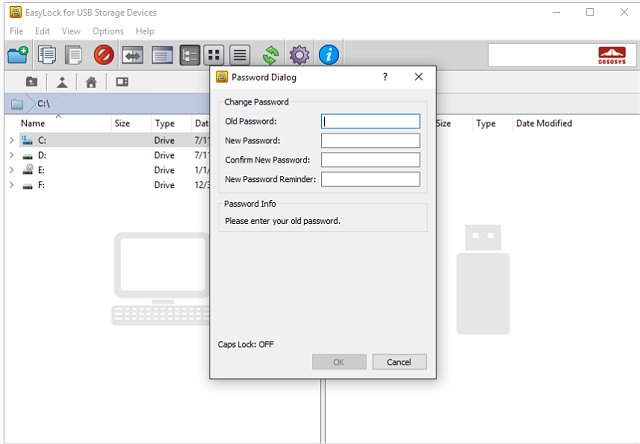Click the question mark help button
The image size is (640, 444).
tap(385, 77)
